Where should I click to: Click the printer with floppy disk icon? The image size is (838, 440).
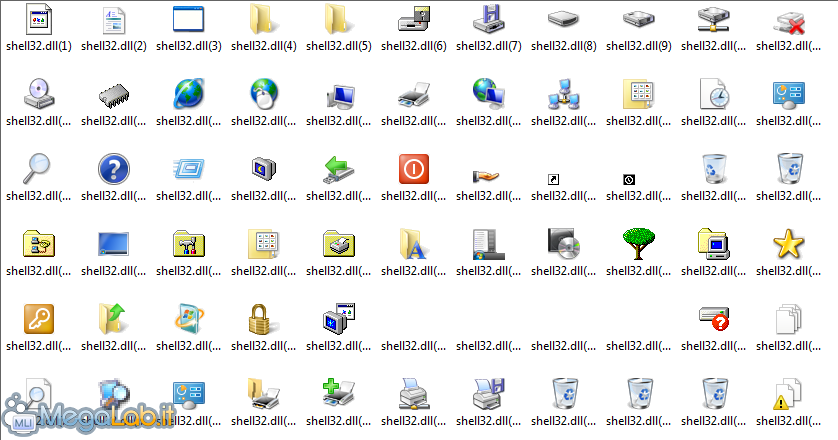coord(489,394)
